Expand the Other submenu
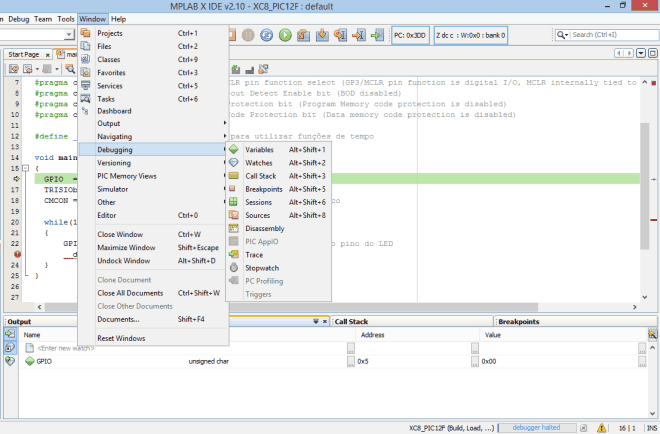Image resolution: width=660 pixels, height=434 pixels. point(153,202)
